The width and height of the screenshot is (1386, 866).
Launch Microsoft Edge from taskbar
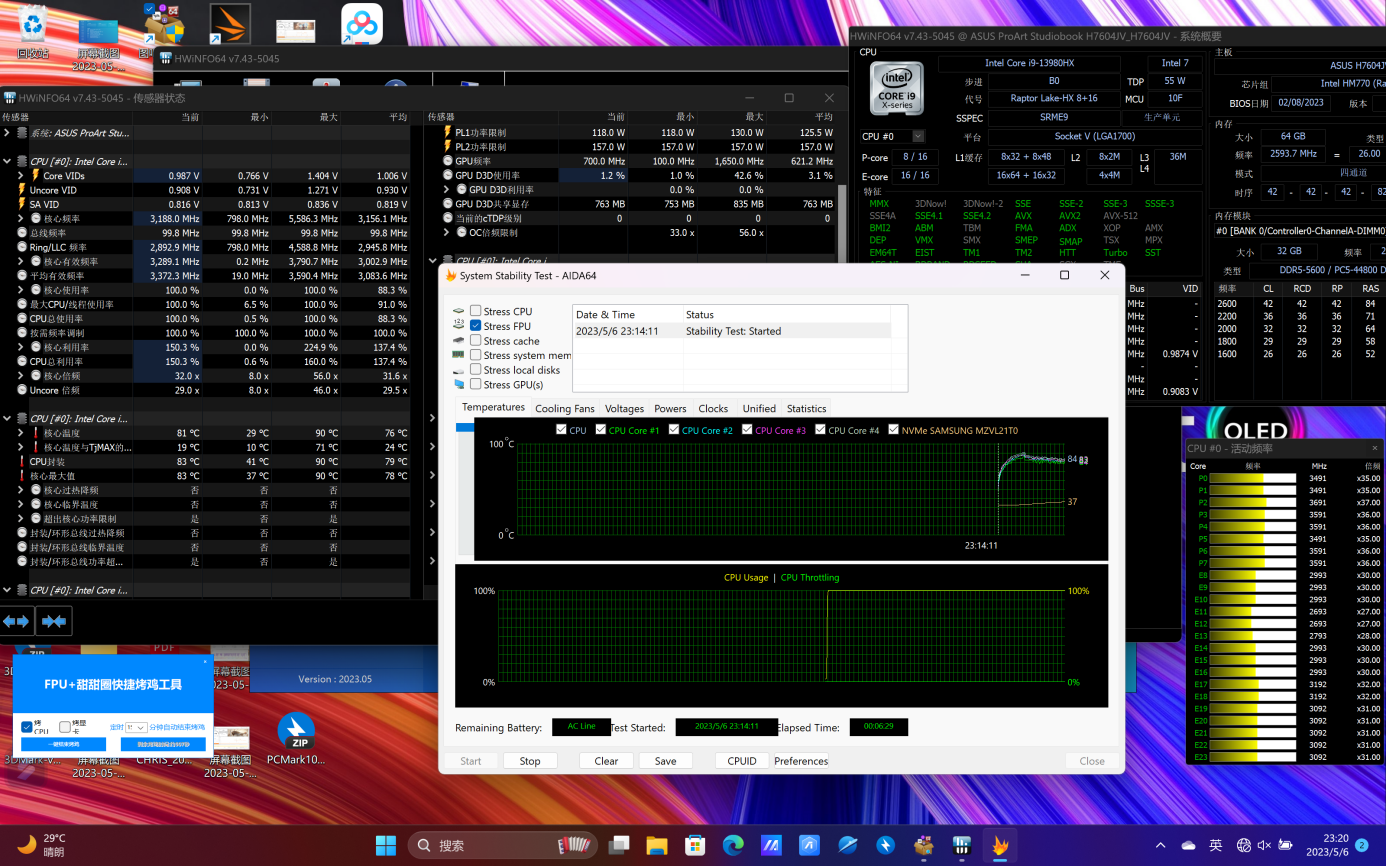(733, 845)
